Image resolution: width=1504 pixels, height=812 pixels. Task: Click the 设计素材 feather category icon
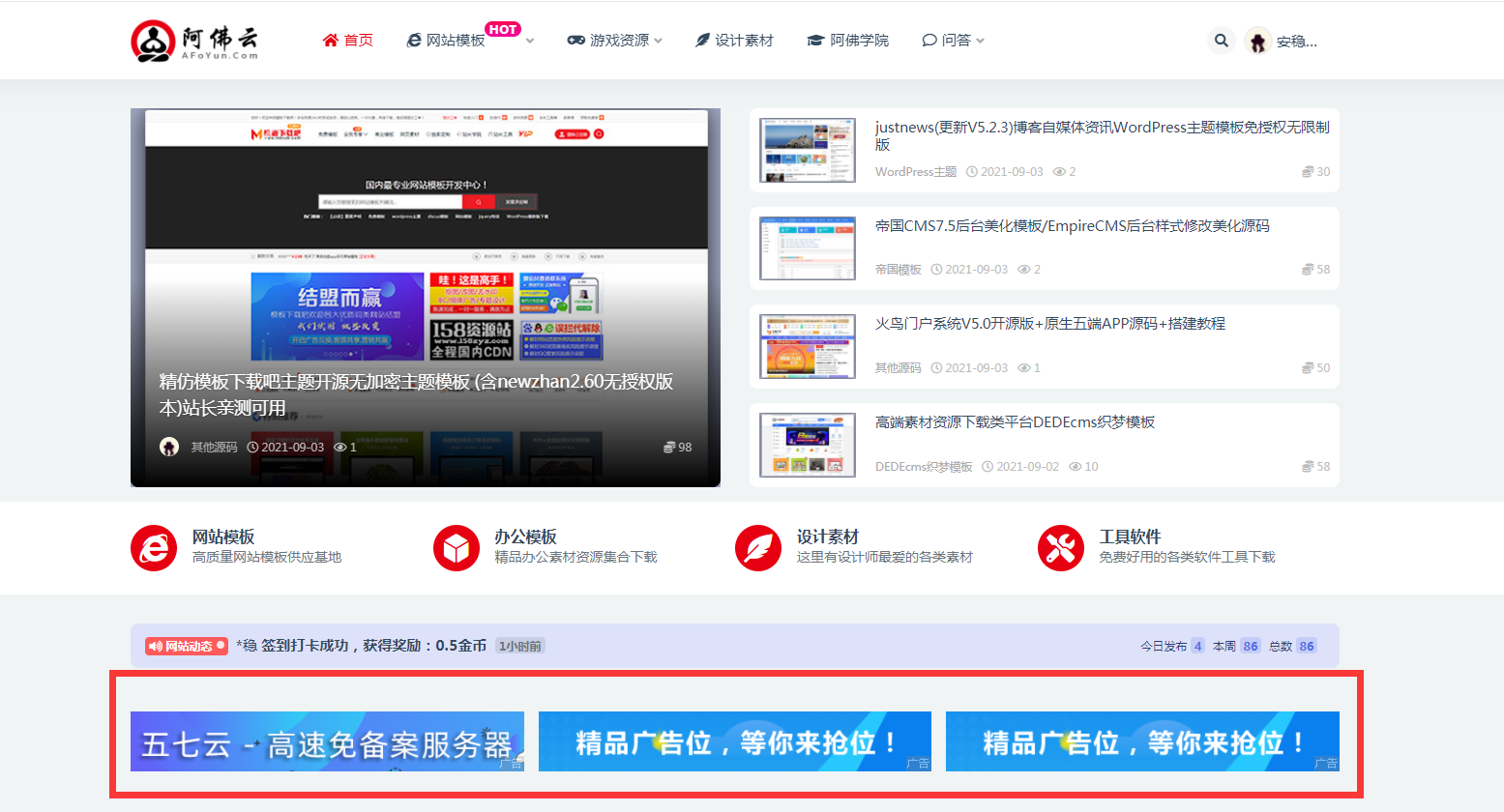point(758,547)
